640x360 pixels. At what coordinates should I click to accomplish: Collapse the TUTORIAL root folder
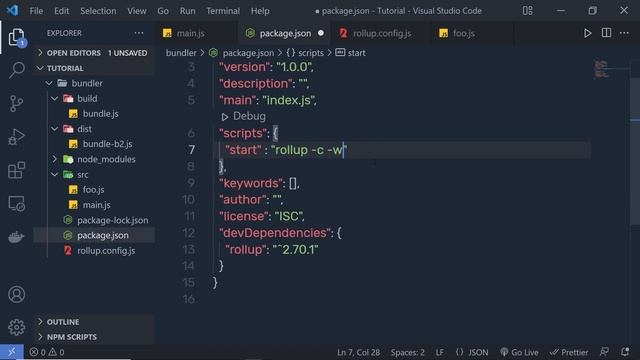pos(94,68)
